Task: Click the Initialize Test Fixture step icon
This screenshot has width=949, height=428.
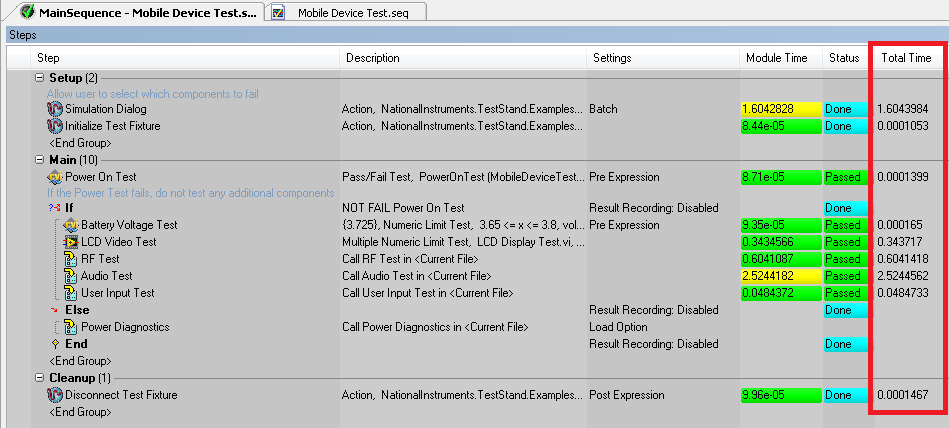Action: pyautogui.click(x=55, y=126)
